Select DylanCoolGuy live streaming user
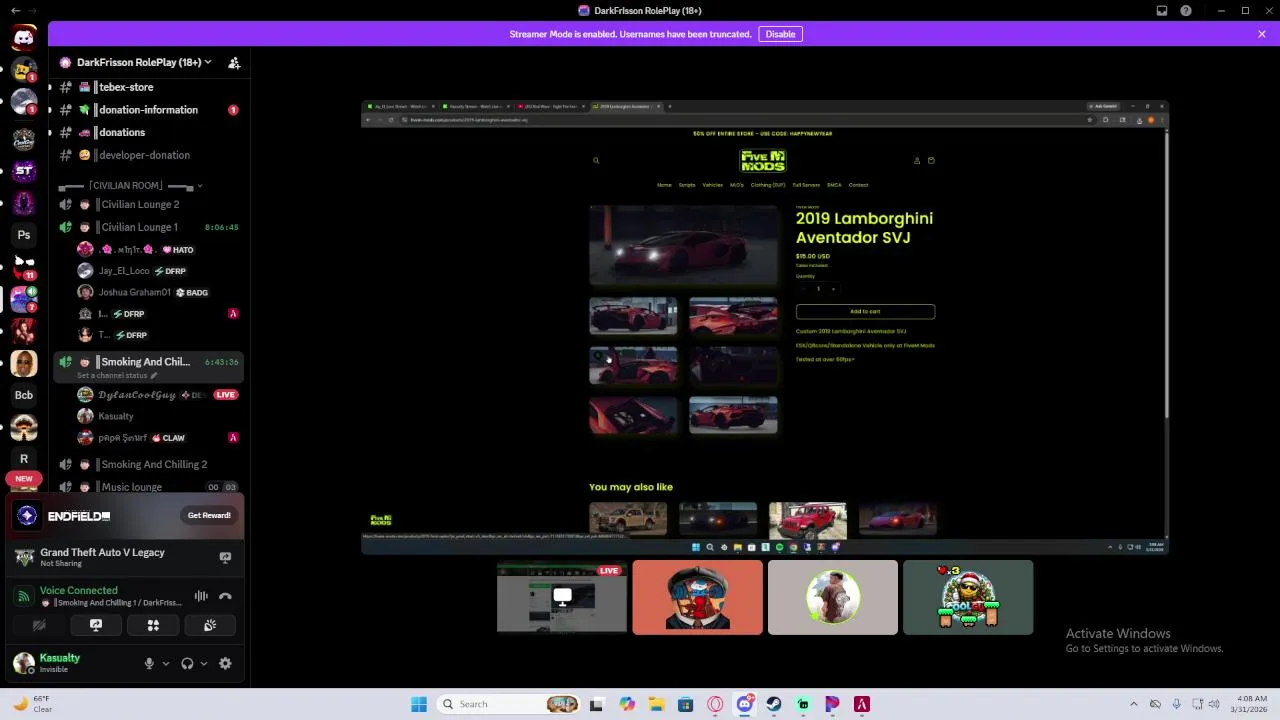The image size is (1280, 720). pos(158,395)
